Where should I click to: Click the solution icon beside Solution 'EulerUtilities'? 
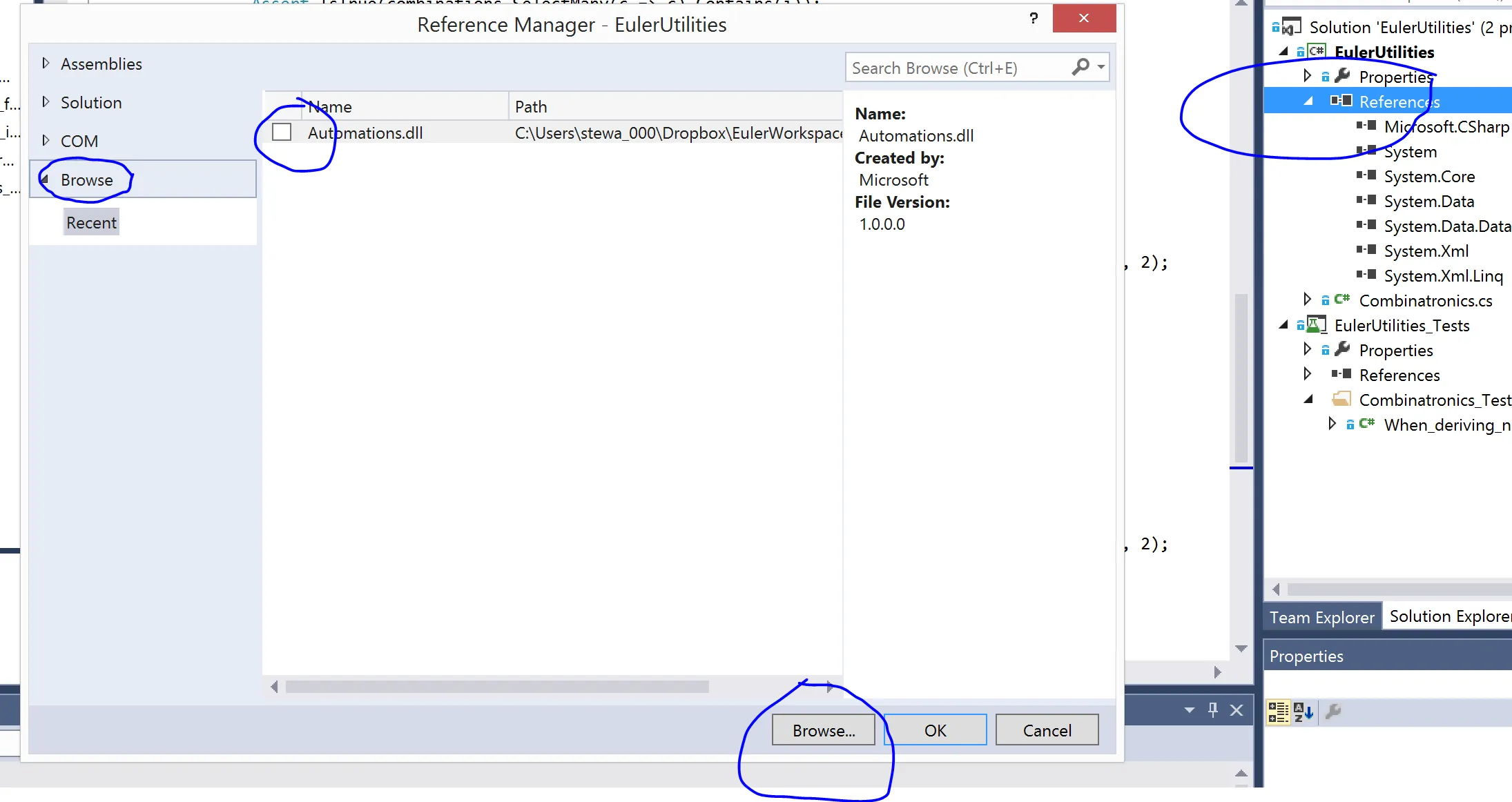(x=1291, y=27)
